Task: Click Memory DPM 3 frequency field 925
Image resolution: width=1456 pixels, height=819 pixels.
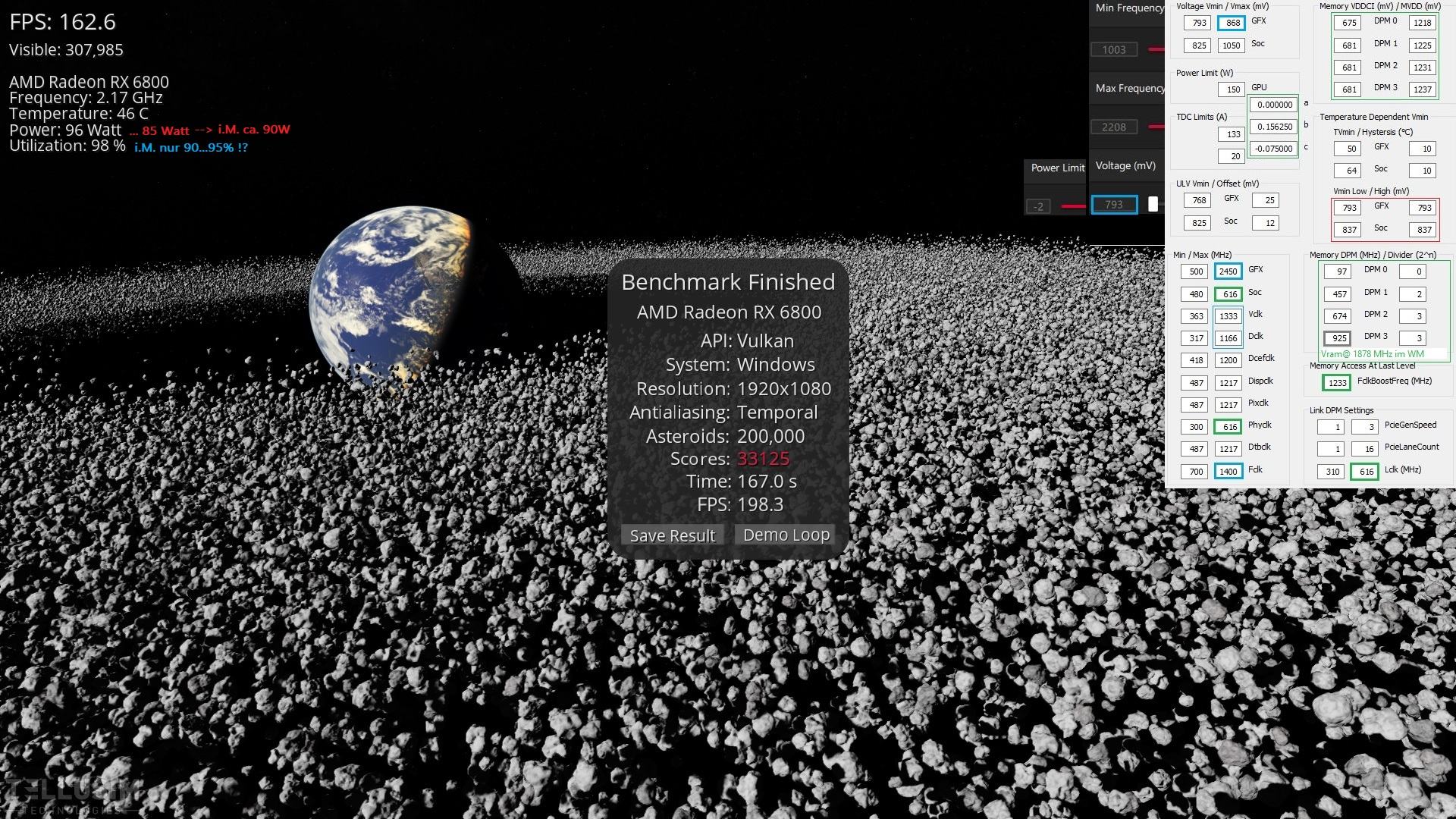Action: tap(1338, 338)
